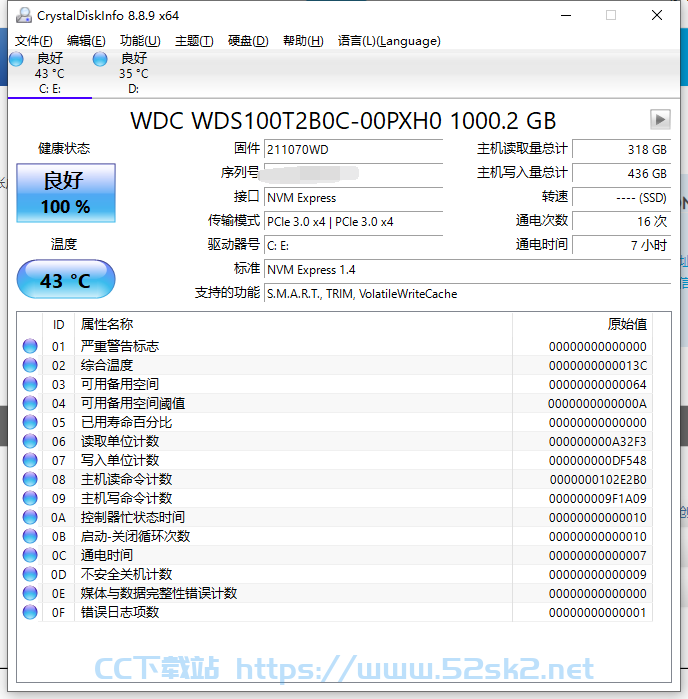Click status orb of row 06 读取单位计数
Viewport: 688px width, 699px height.
(30, 441)
